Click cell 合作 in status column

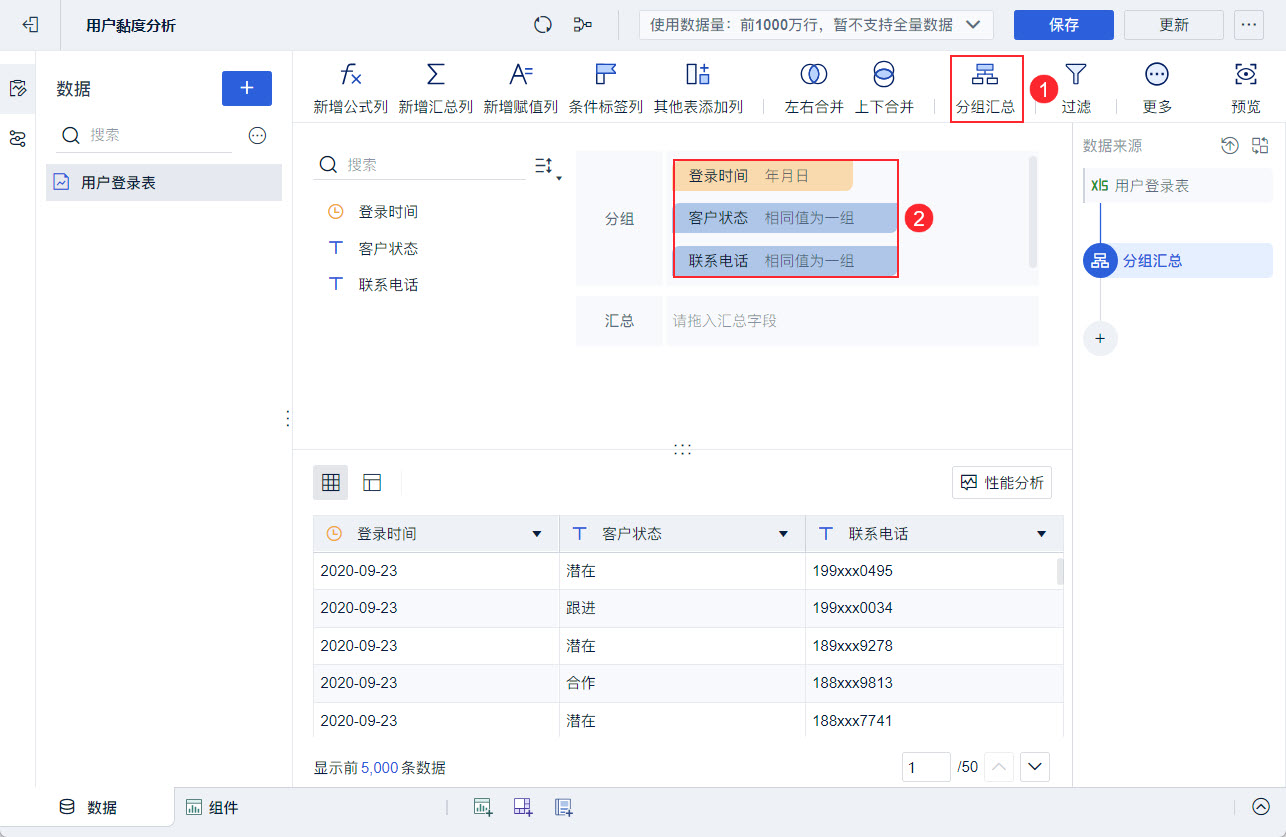(x=682, y=683)
